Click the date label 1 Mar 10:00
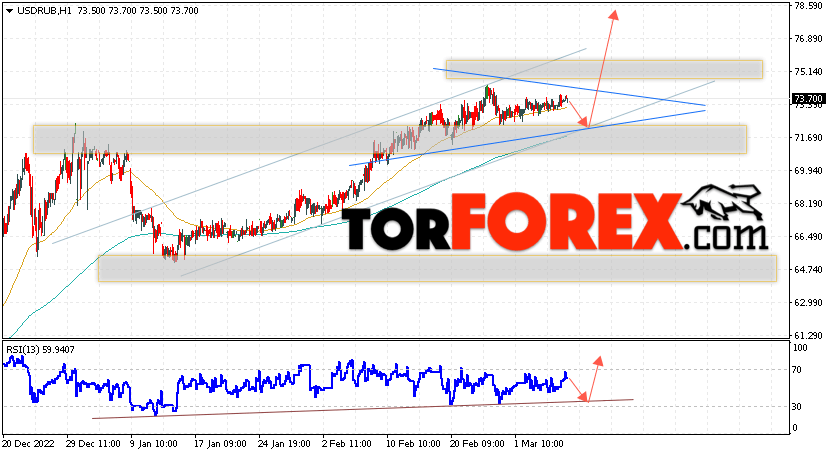The height and width of the screenshot is (455, 830). click(539, 444)
